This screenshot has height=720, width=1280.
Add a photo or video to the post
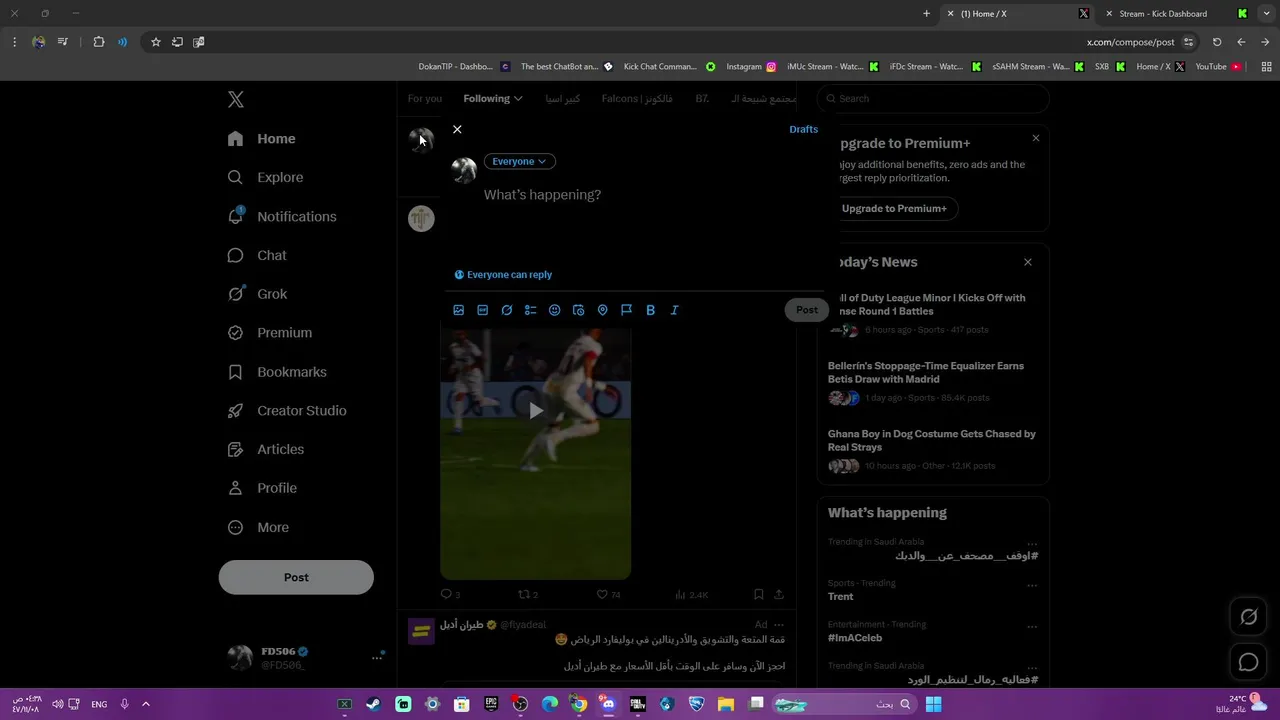459,310
